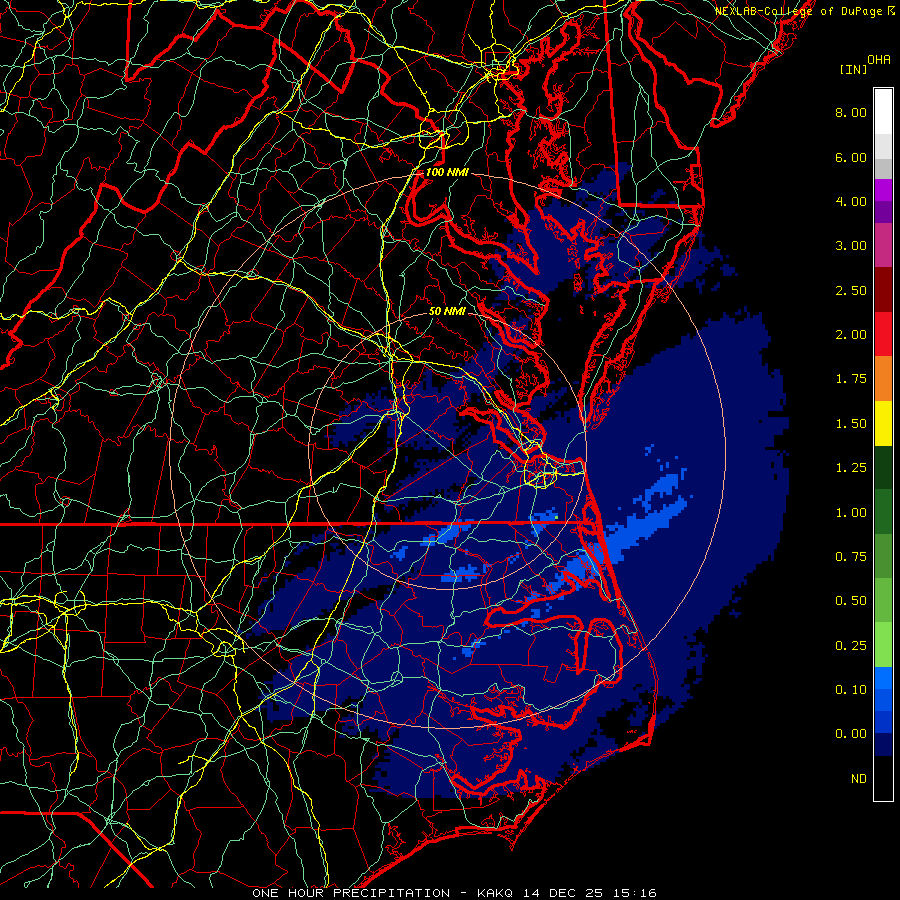Click the ONE HOUR PRECIPITATION title text

(351, 893)
